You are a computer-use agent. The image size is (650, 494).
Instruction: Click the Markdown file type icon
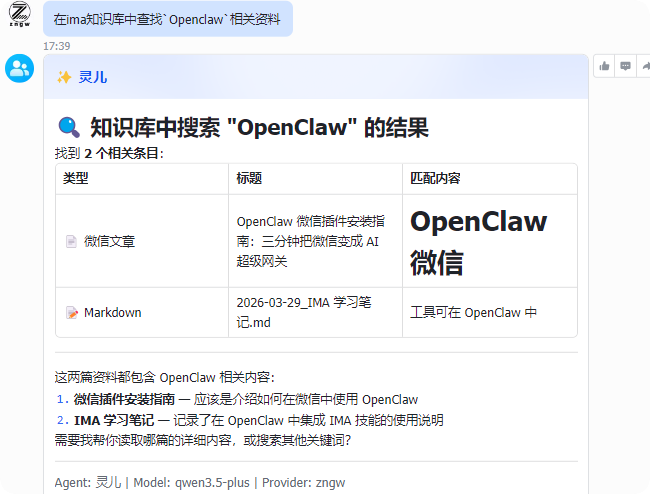click(x=71, y=312)
